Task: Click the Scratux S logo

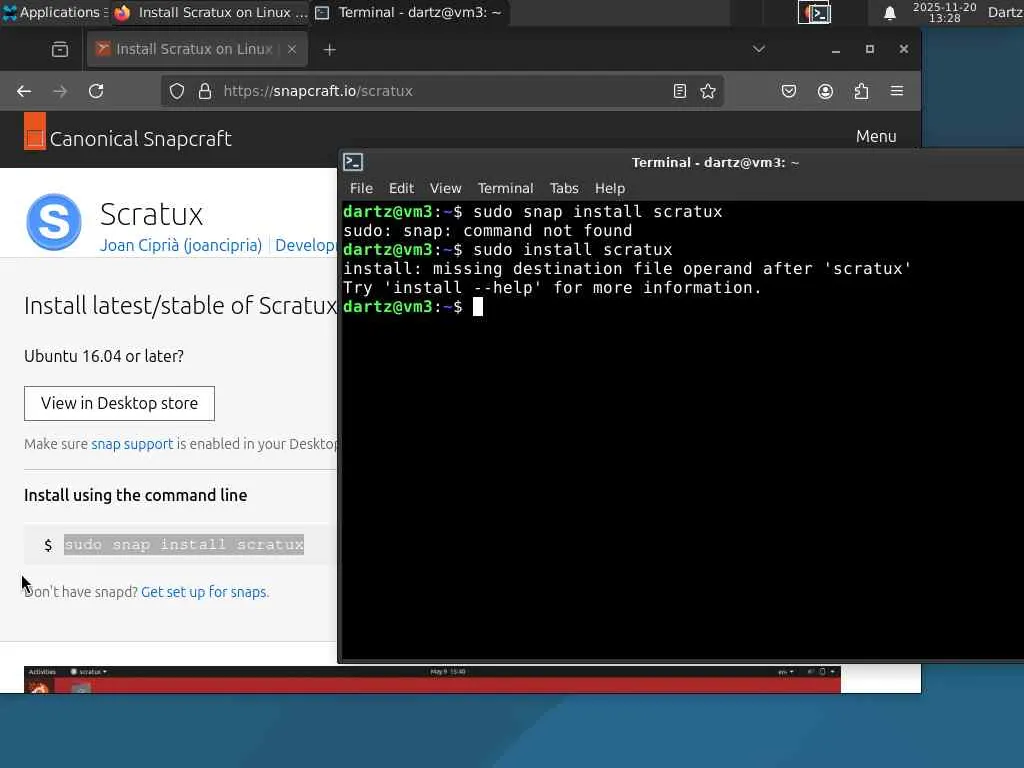Action: coord(54,222)
